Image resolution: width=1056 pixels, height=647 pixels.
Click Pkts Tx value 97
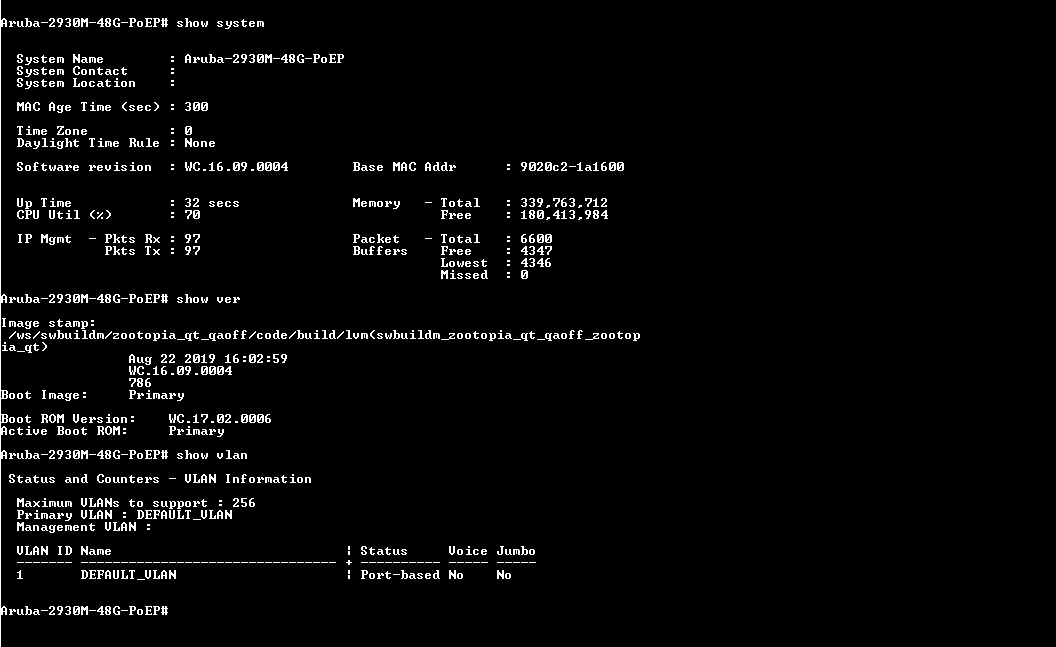192,251
